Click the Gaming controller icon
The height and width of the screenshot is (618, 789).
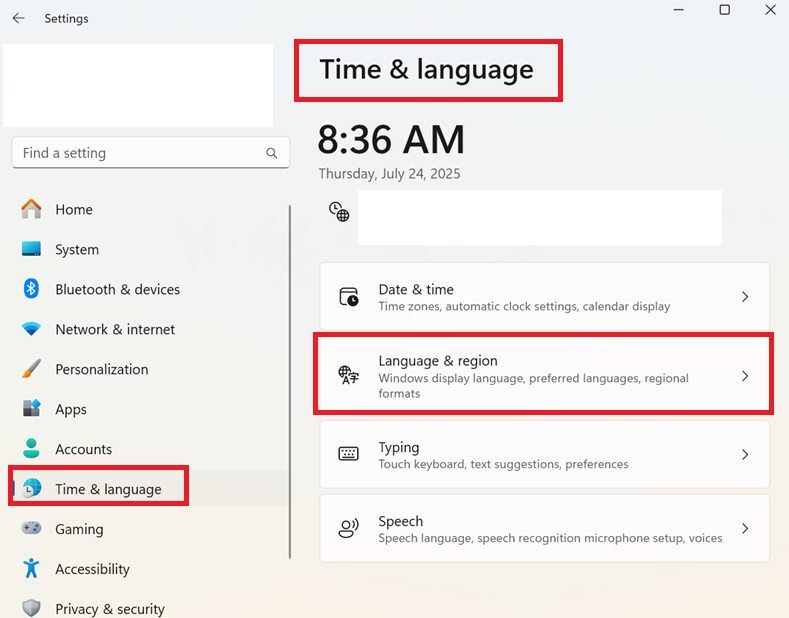(x=31, y=528)
